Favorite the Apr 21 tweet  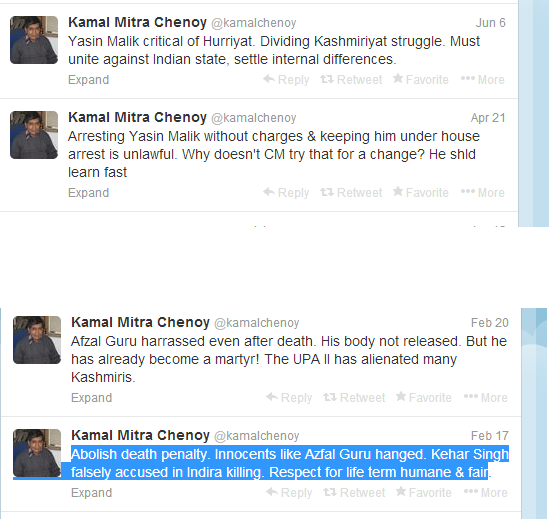pos(421,193)
